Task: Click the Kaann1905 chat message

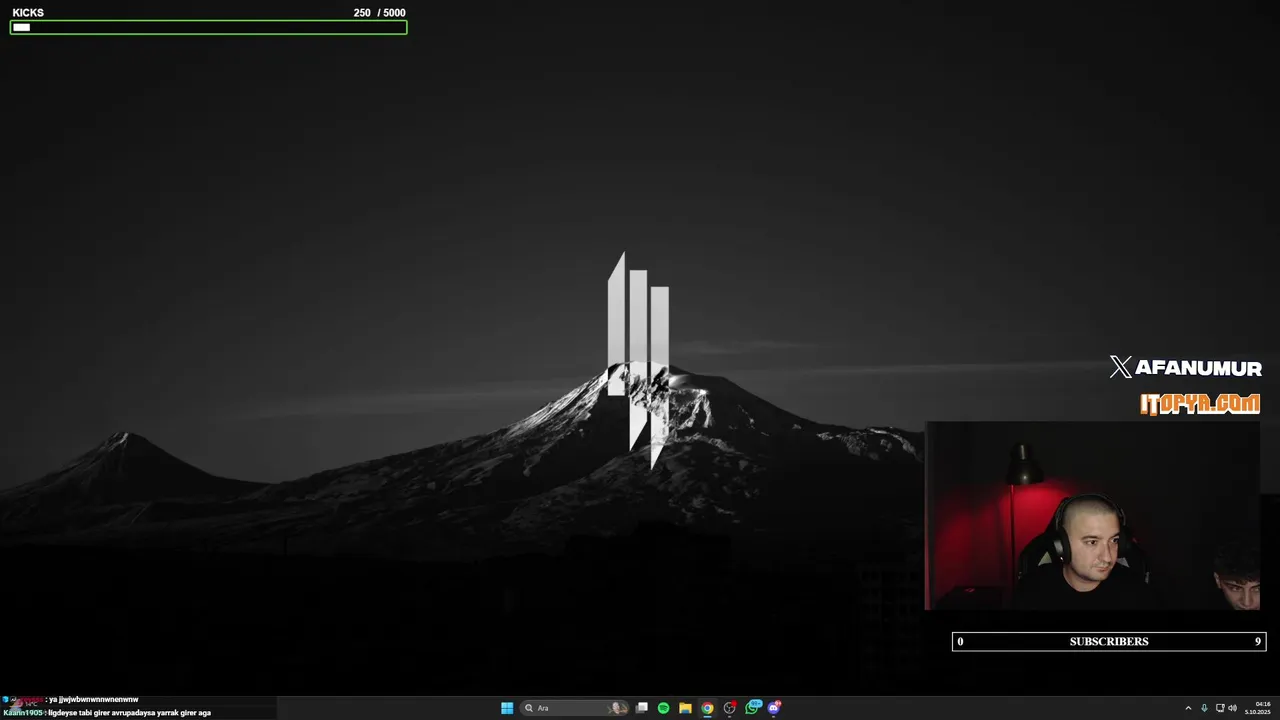Action: [107, 713]
